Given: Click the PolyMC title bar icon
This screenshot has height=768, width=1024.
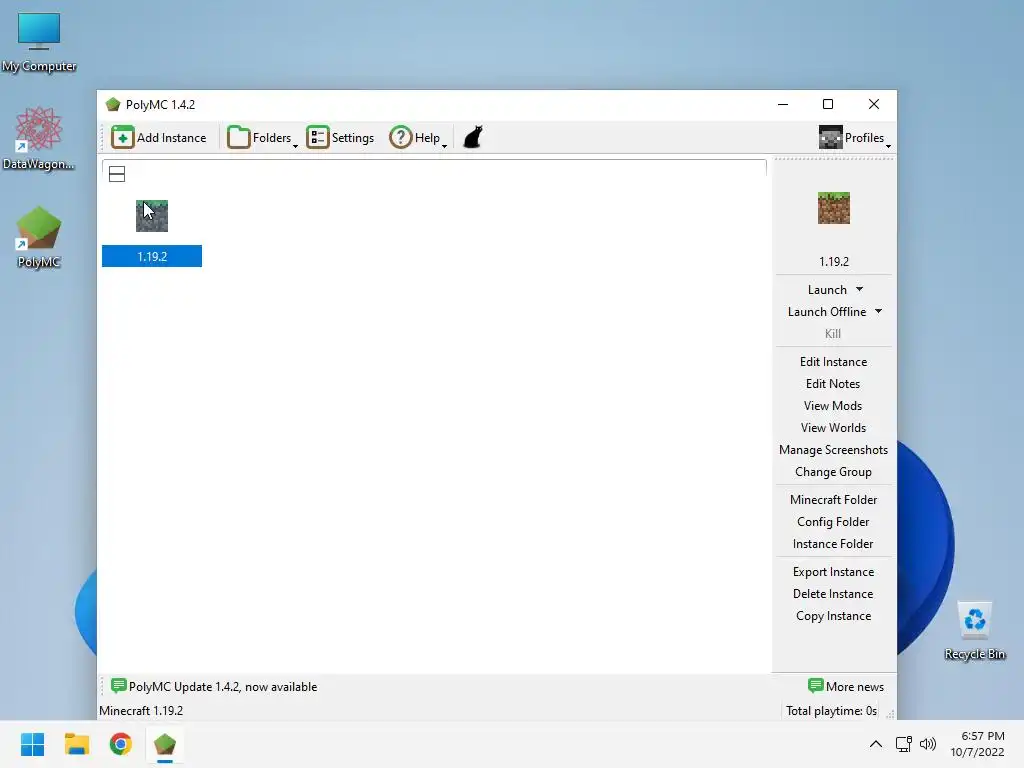Looking at the screenshot, I should coord(113,104).
